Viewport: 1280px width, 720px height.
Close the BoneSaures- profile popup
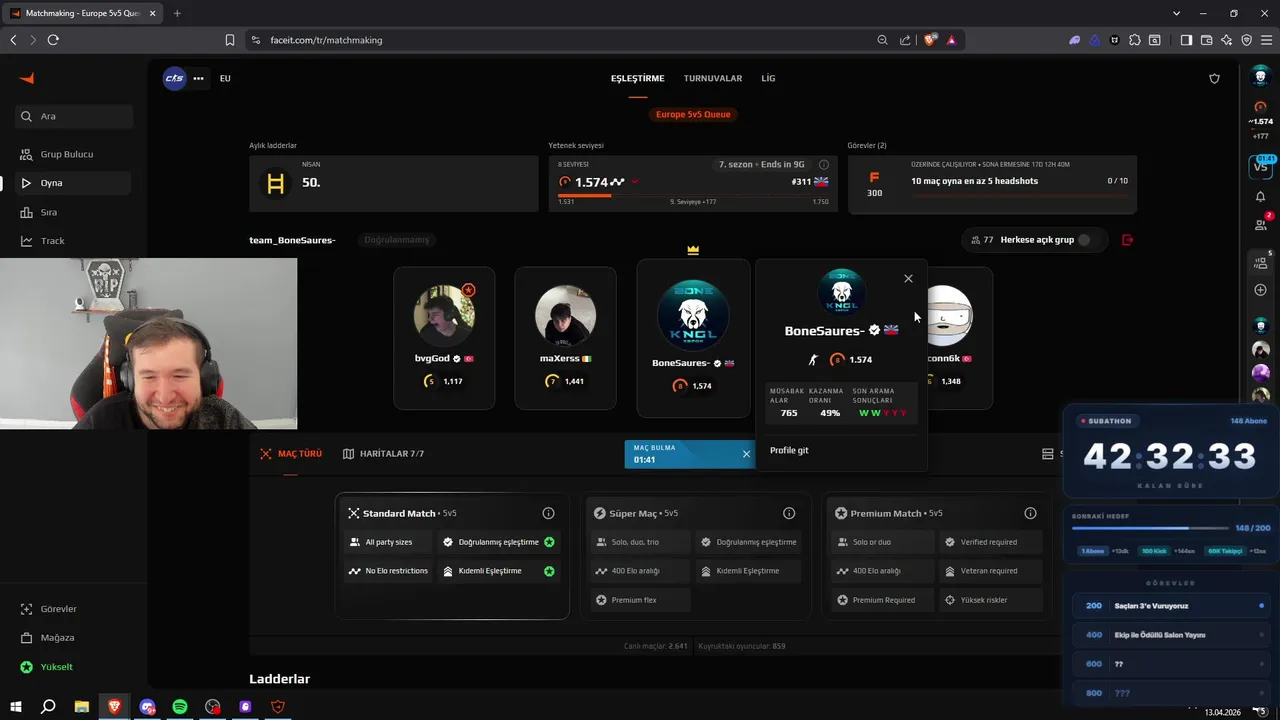[x=908, y=279]
